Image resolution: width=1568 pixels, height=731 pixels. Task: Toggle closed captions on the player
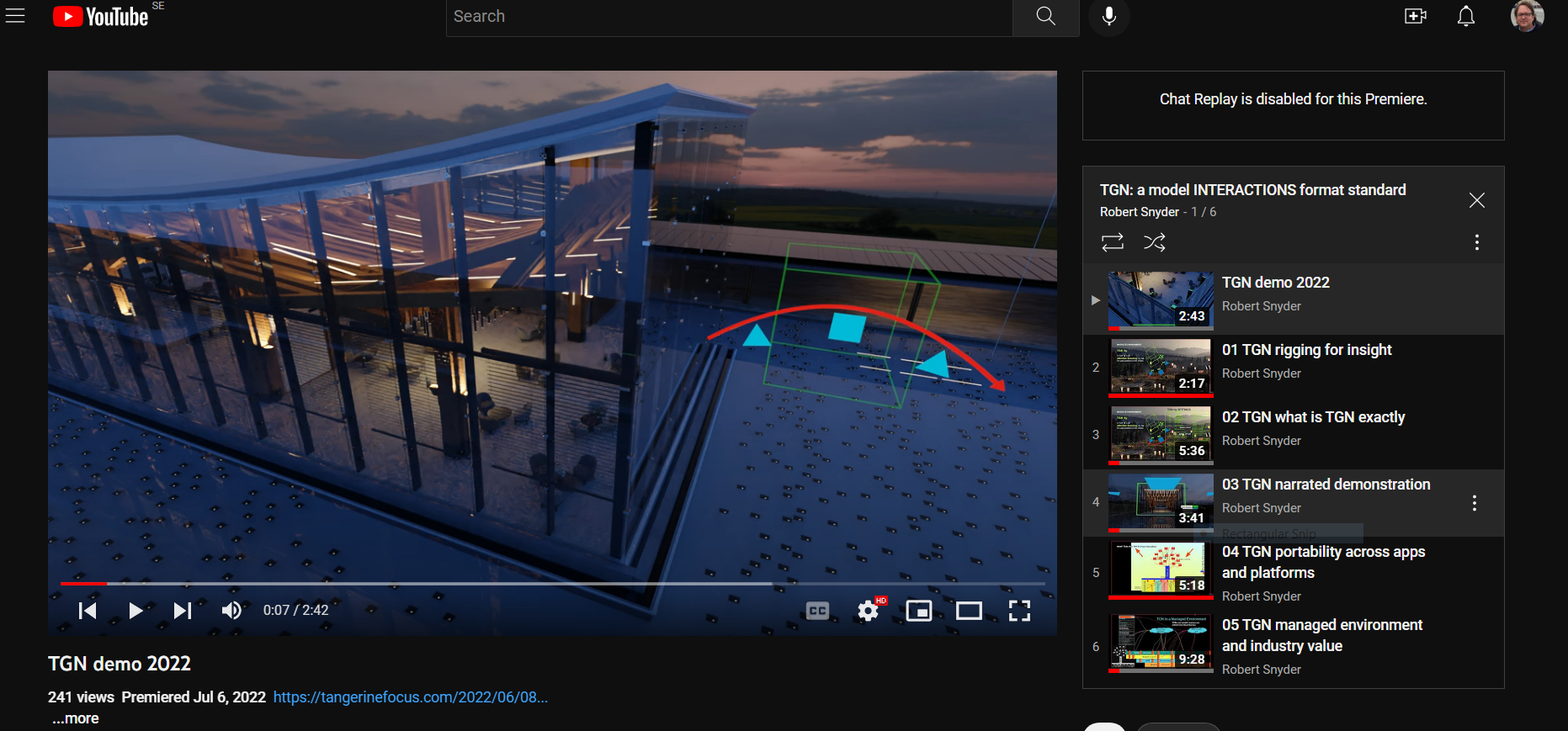tap(817, 611)
